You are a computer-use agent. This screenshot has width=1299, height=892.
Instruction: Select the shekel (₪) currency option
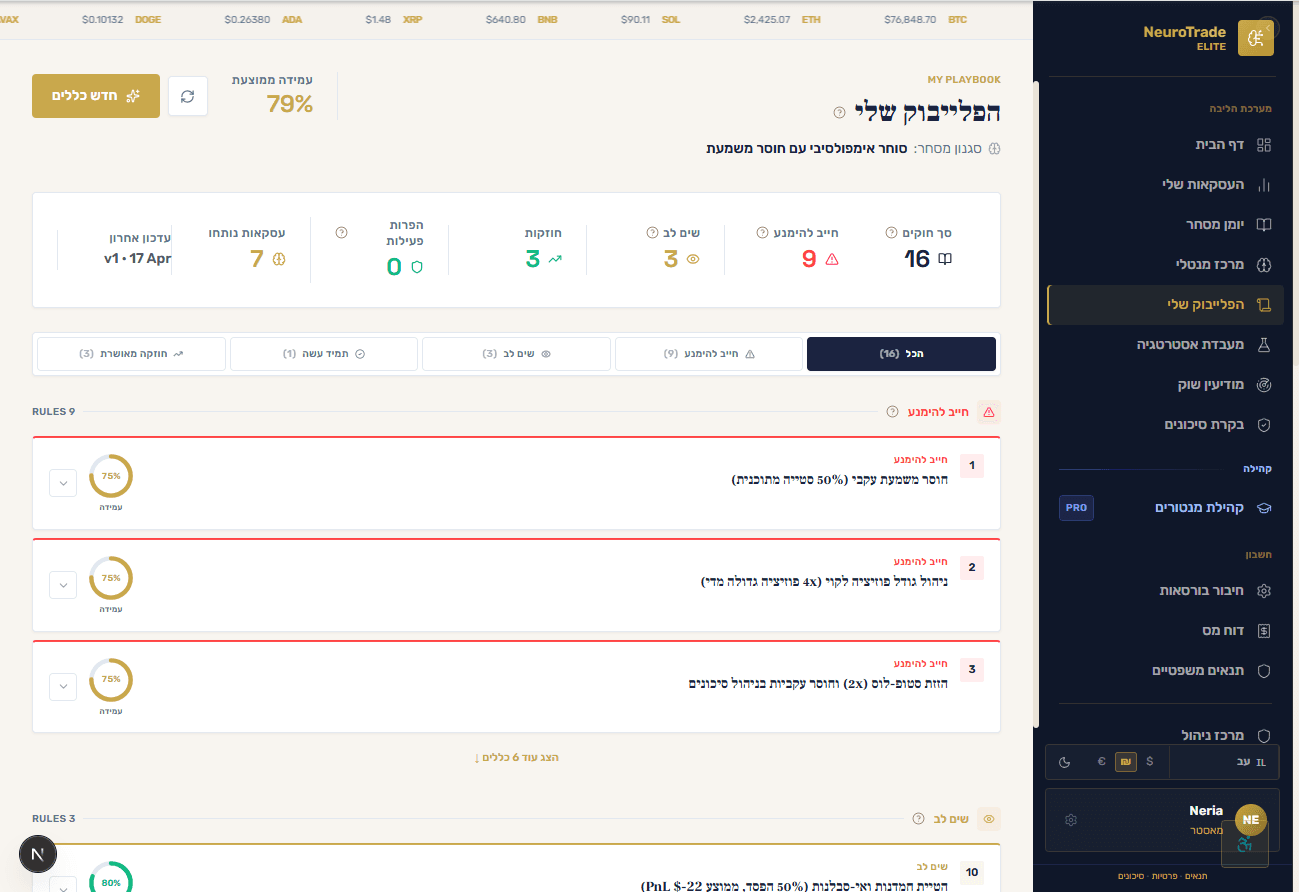(x=1126, y=762)
